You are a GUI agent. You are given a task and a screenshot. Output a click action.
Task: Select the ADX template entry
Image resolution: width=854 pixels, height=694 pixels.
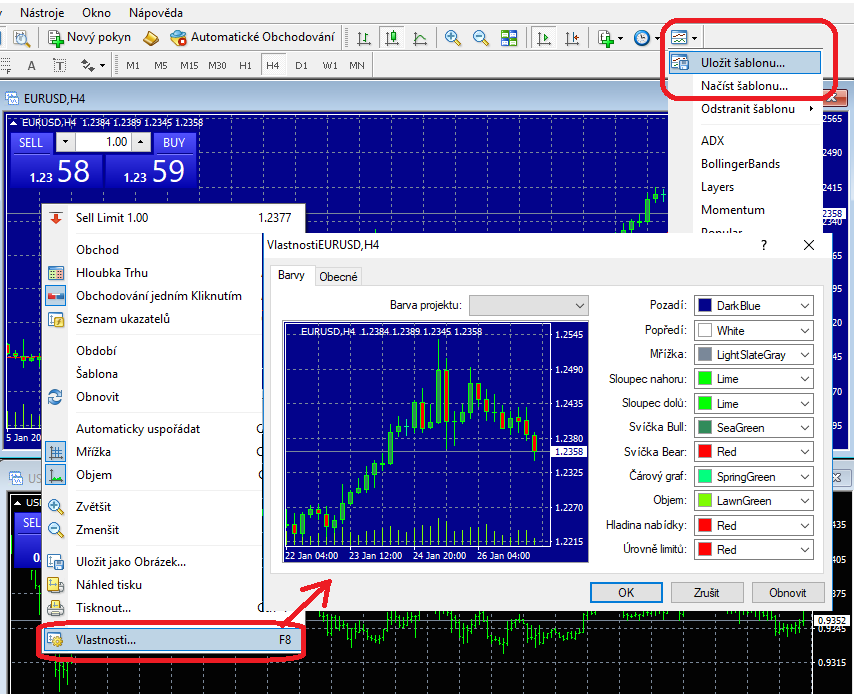click(712, 141)
